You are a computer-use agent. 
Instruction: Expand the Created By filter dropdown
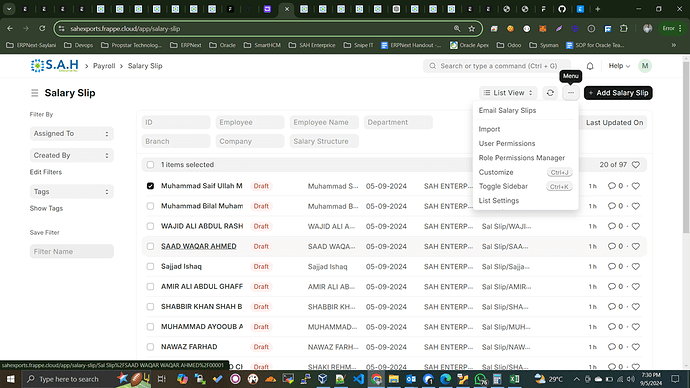coord(72,155)
